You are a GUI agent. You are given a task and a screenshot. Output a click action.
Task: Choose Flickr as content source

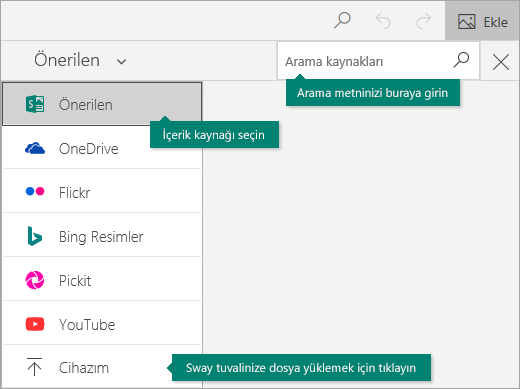(x=102, y=192)
